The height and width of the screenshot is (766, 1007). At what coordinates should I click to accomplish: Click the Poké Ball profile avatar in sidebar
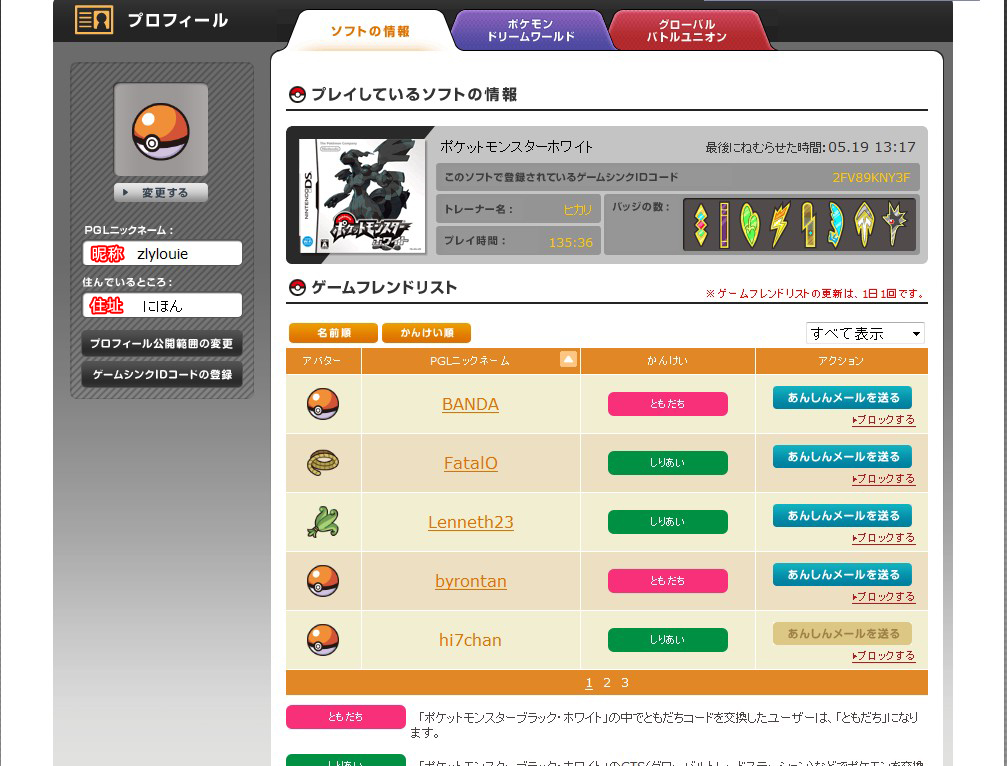[x=161, y=130]
